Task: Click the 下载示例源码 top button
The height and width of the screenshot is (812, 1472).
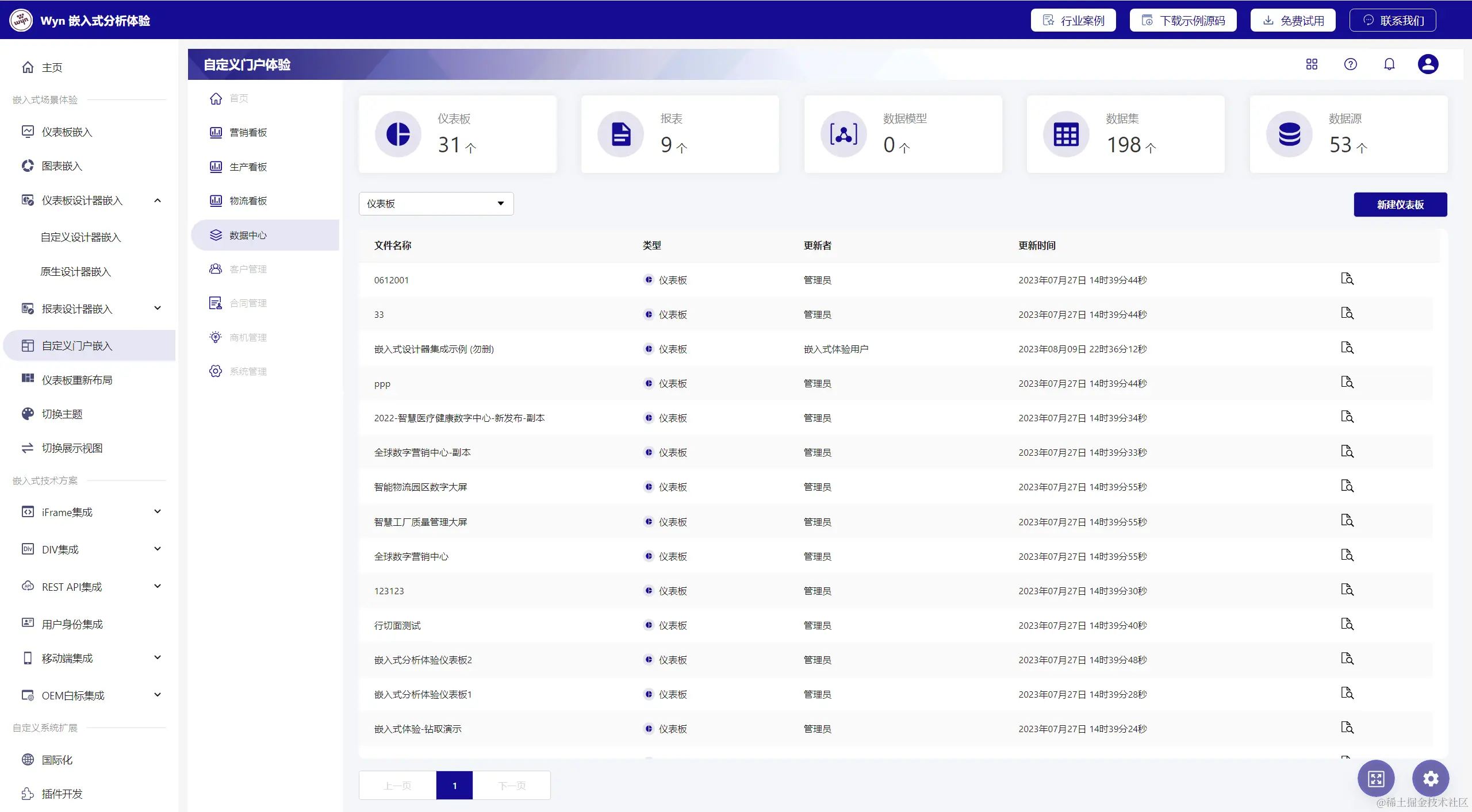Action: click(1183, 21)
